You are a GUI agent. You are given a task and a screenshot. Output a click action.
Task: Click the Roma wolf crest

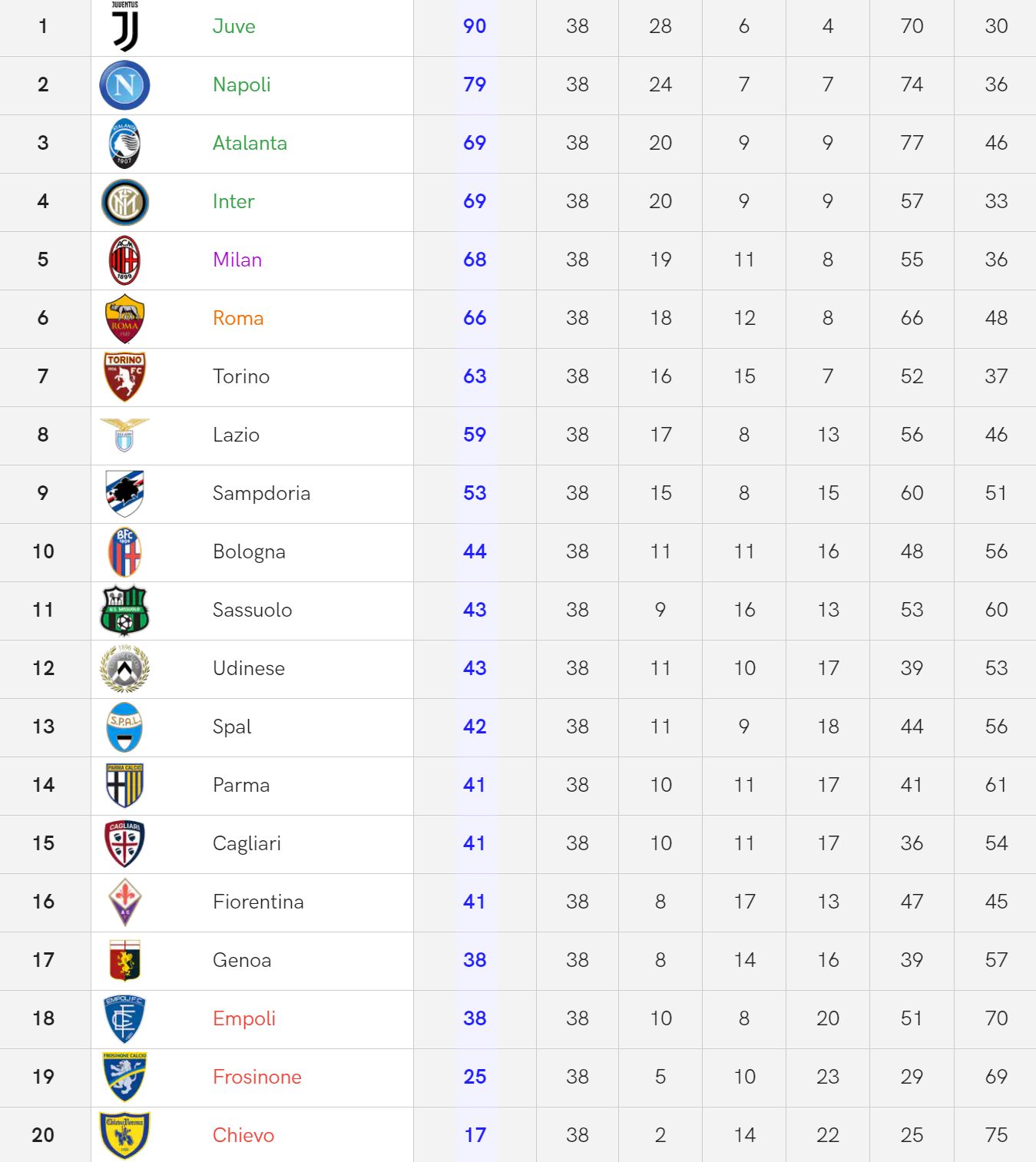pyautogui.click(x=124, y=319)
